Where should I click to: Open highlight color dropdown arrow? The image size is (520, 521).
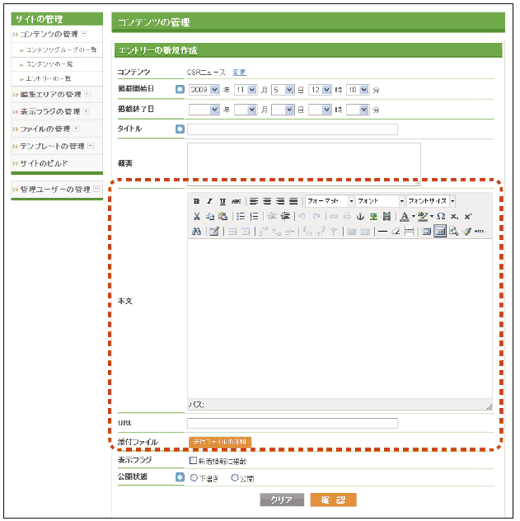pos(432,216)
